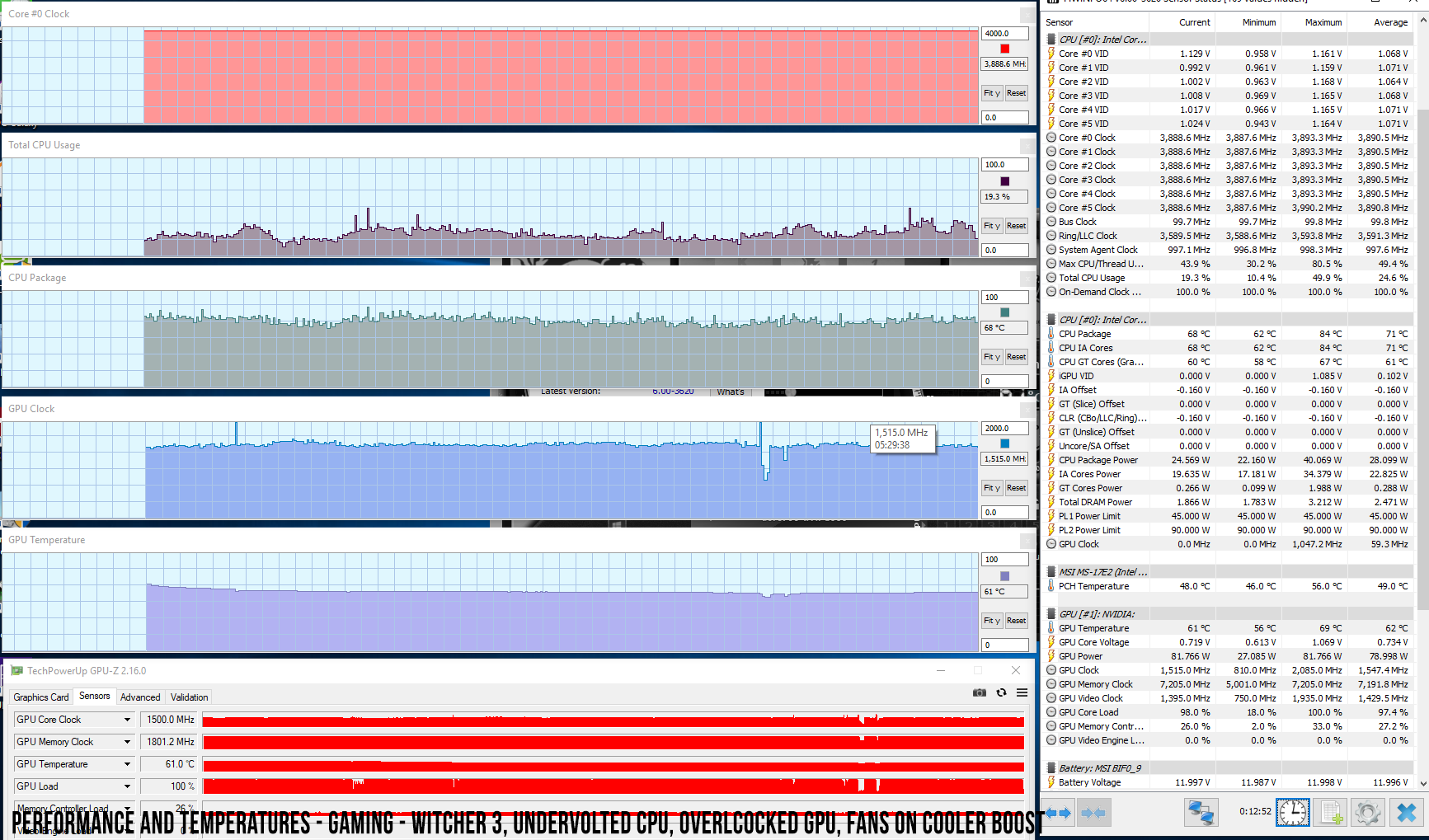The width and height of the screenshot is (1429, 840).
Task: Click blue color swatch in GPU Clock graph
Action: coord(1004,444)
